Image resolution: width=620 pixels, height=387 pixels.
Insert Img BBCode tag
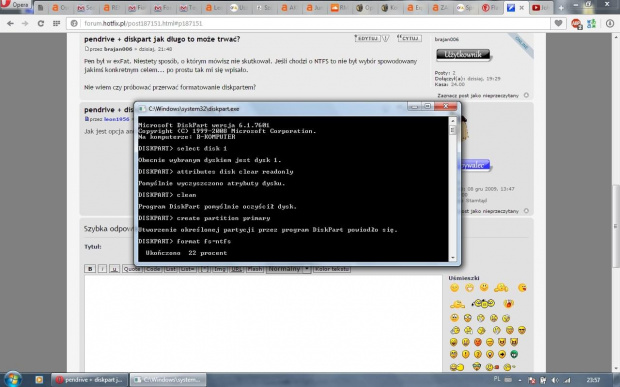coord(220,269)
